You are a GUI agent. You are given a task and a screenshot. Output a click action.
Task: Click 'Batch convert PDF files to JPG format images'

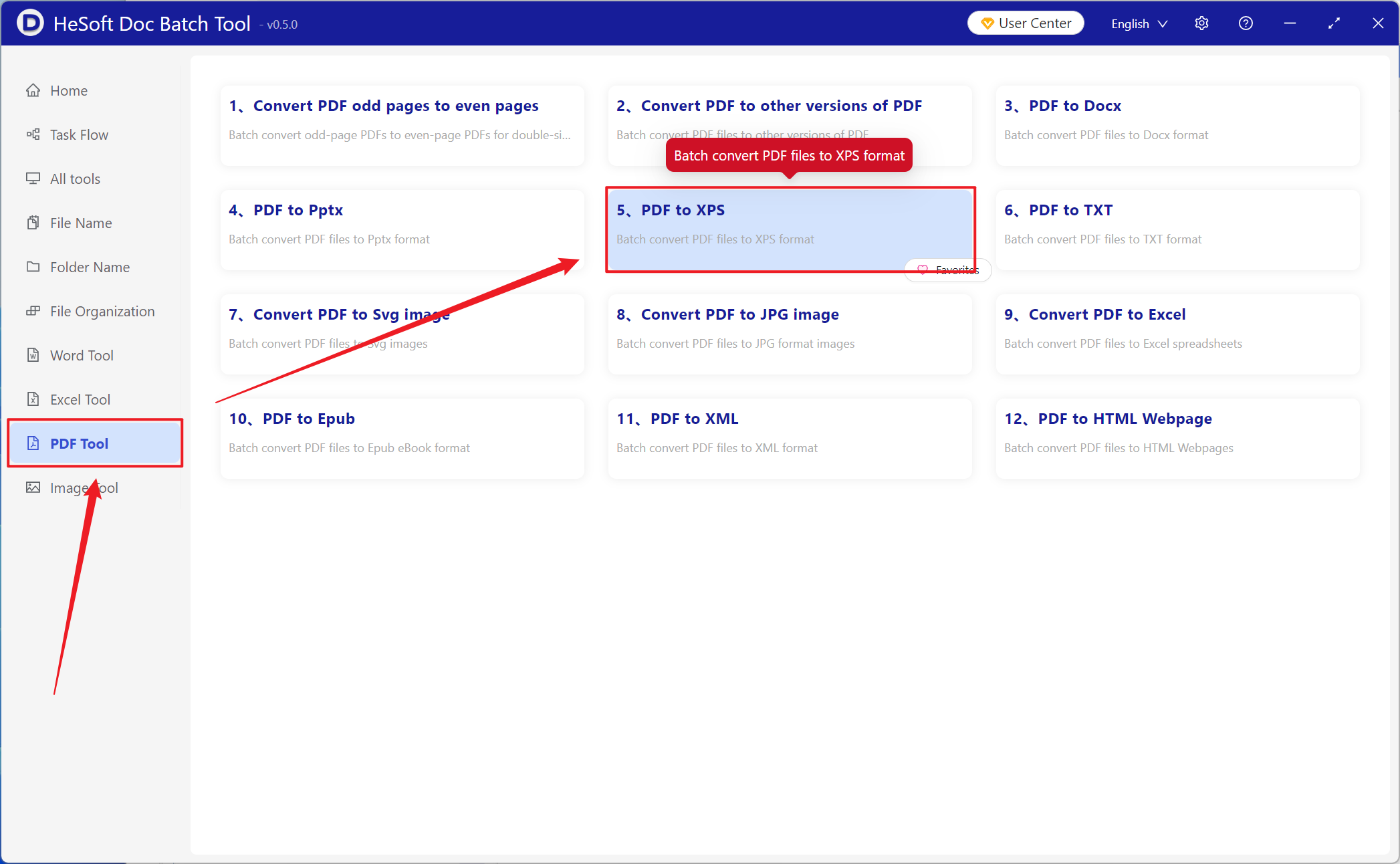(735, 343)
